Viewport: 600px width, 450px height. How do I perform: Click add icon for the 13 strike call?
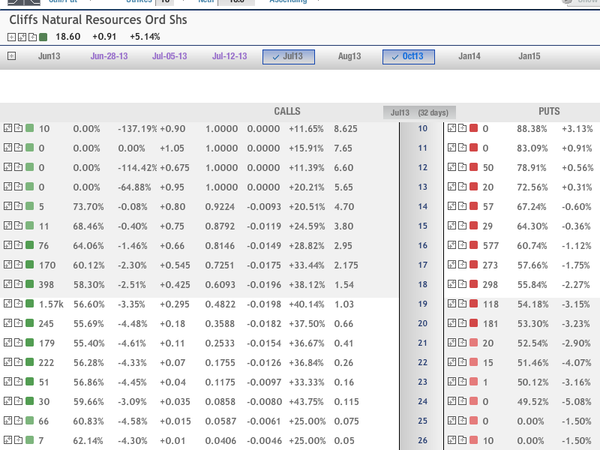pyautogui.click(x=18, y=187)
